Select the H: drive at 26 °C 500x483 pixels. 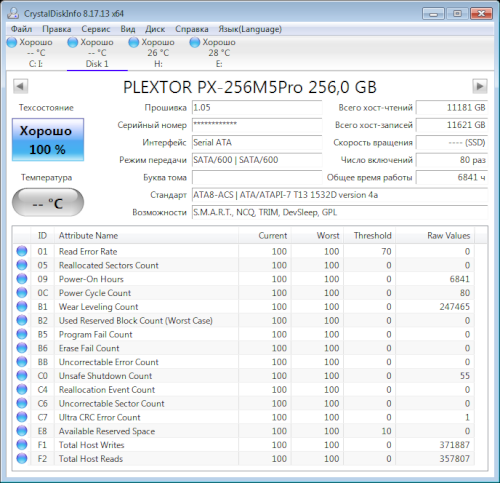[x=152, y=52]
